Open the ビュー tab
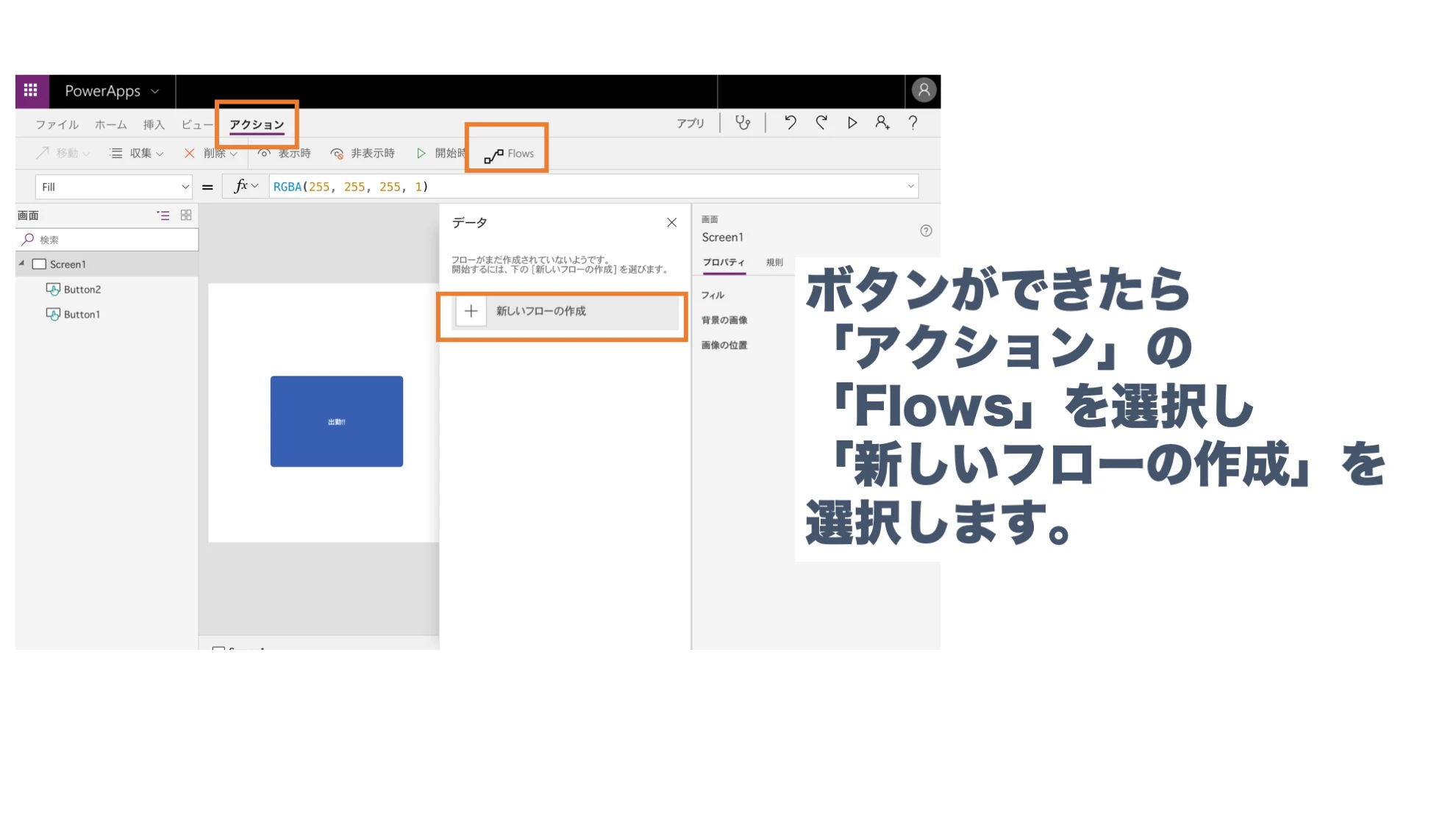Image resolution: width=1456 pixels, height=819 pixels. point(197,125)
